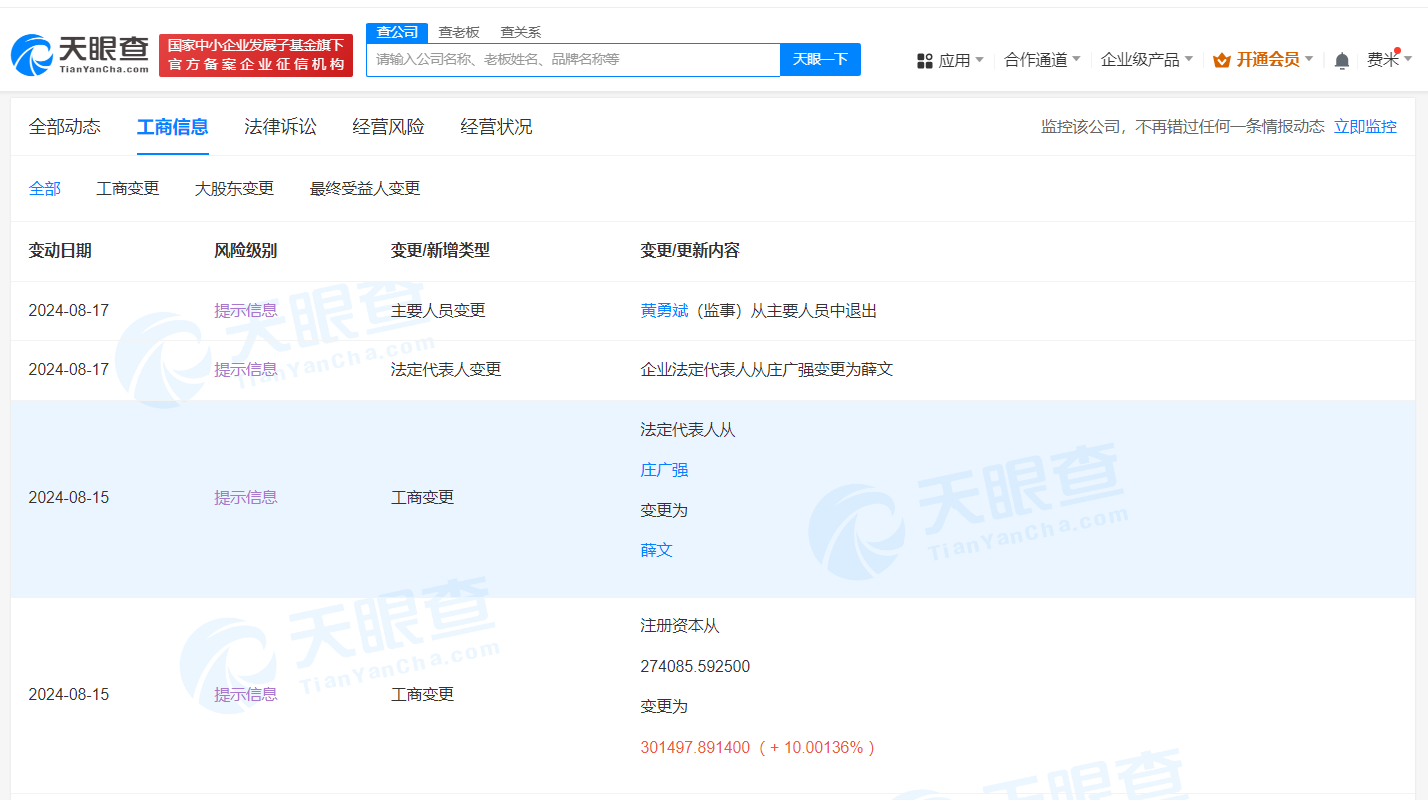Click the 立即监控 link
The image size is (1428, 800).
1365,127
